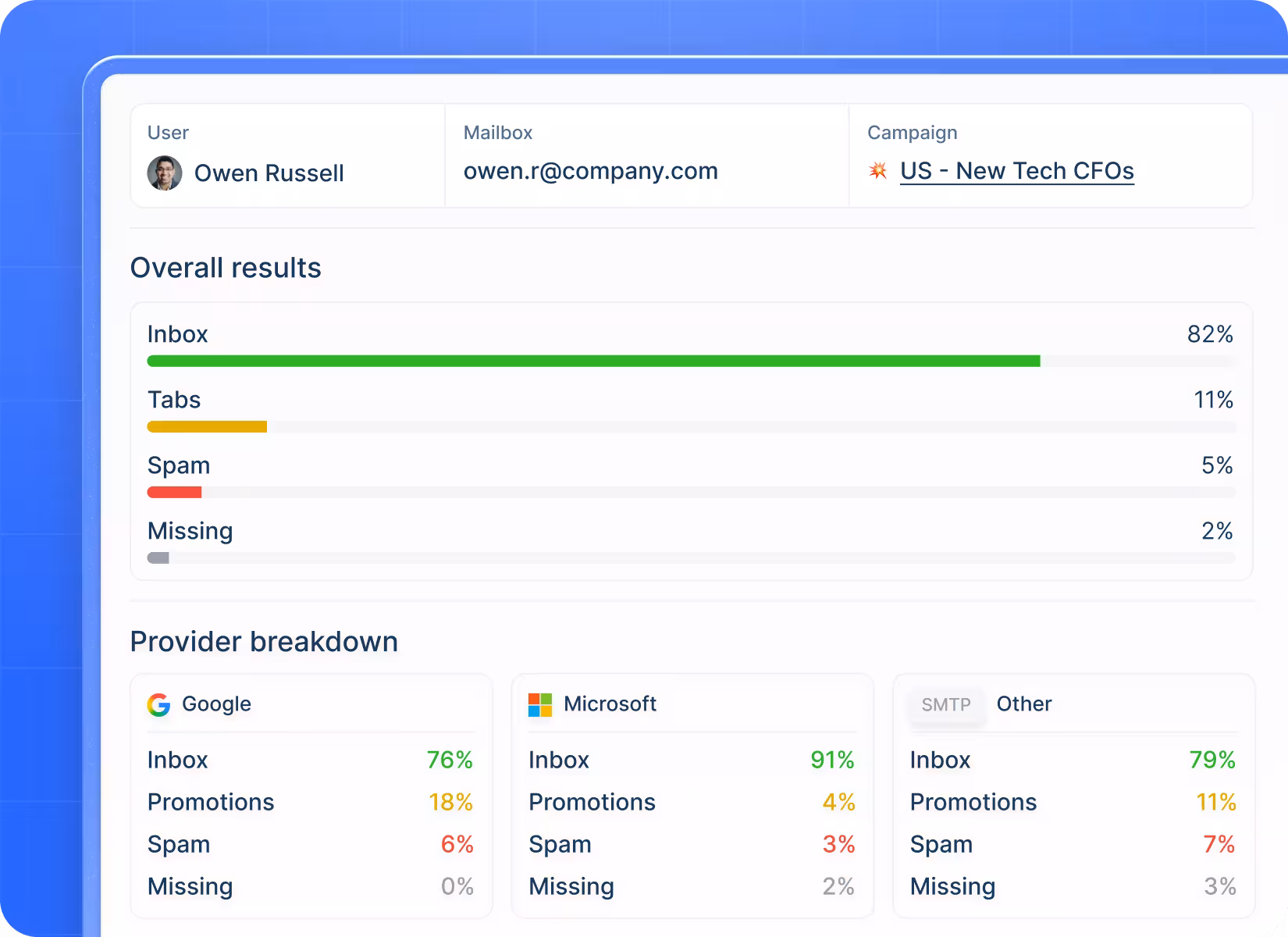
Task: Click the green Inbox progress bar
Action: click(593, 361)
